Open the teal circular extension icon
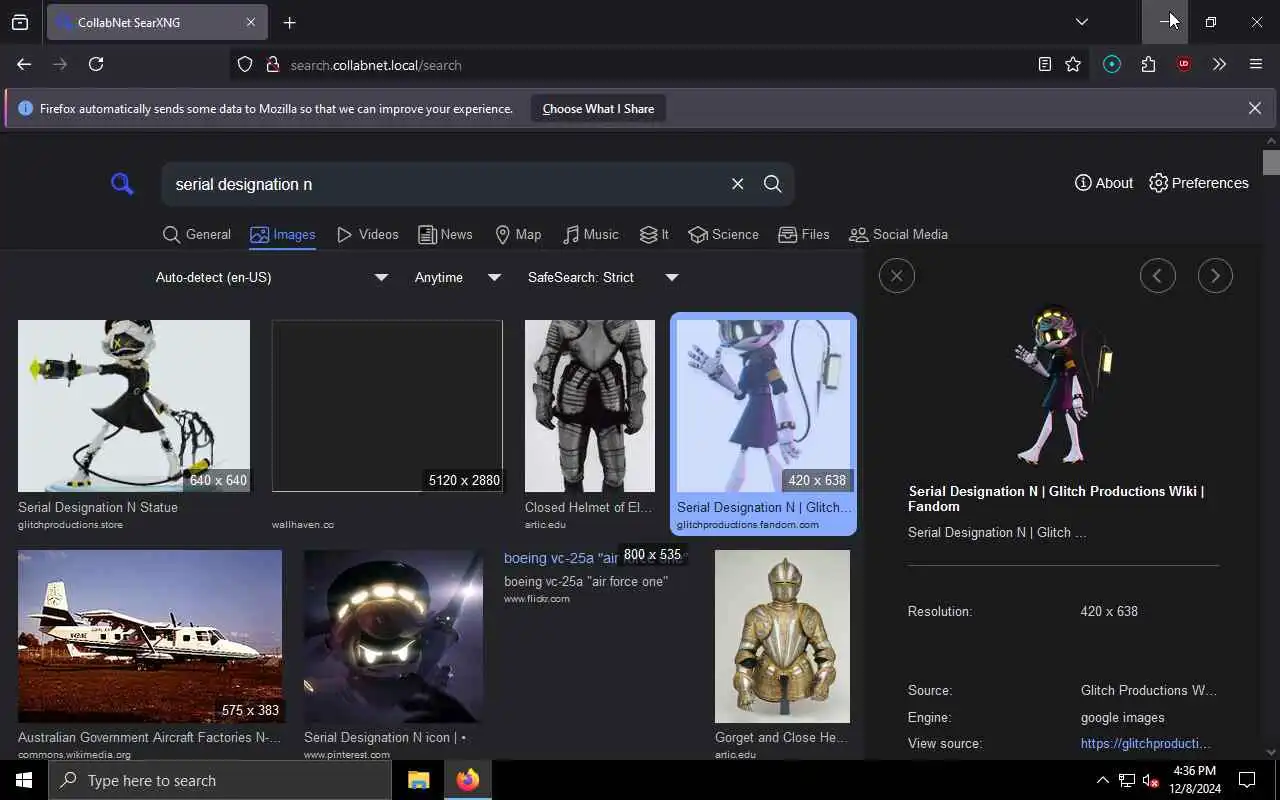The height and width of the screenshot is (800, 1280). click(x=1112, y=64)
